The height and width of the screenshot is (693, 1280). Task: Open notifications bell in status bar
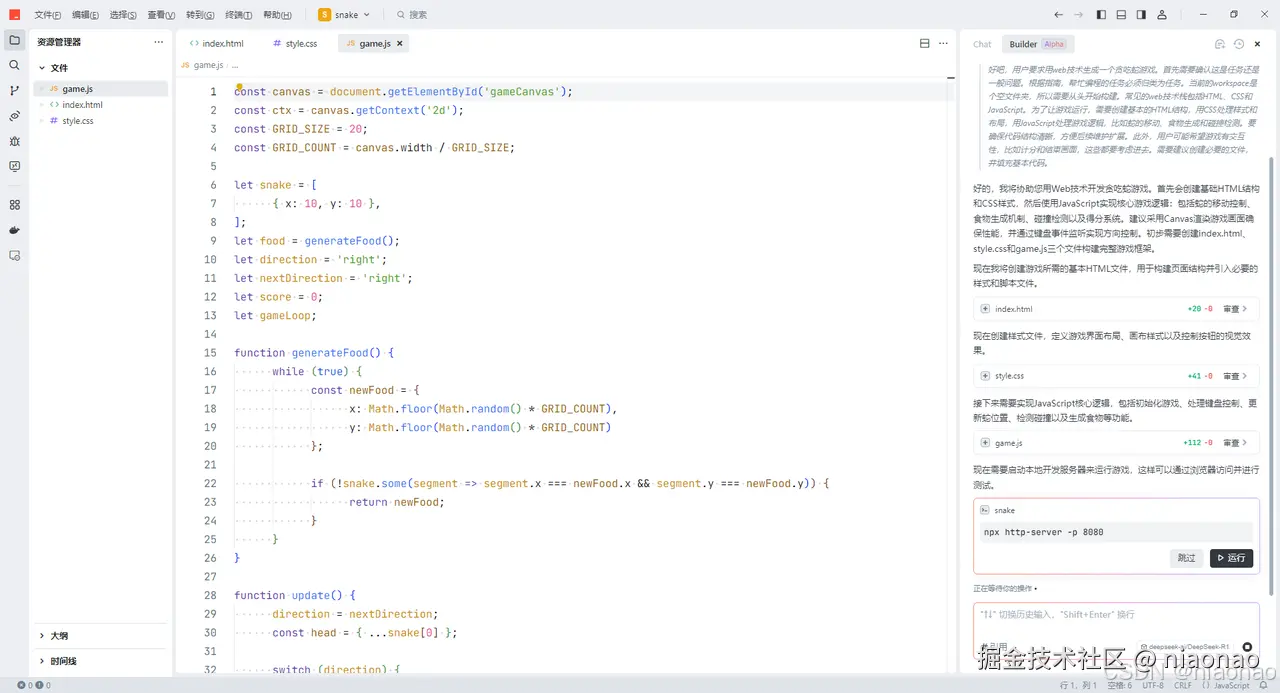click(1262, 685)
